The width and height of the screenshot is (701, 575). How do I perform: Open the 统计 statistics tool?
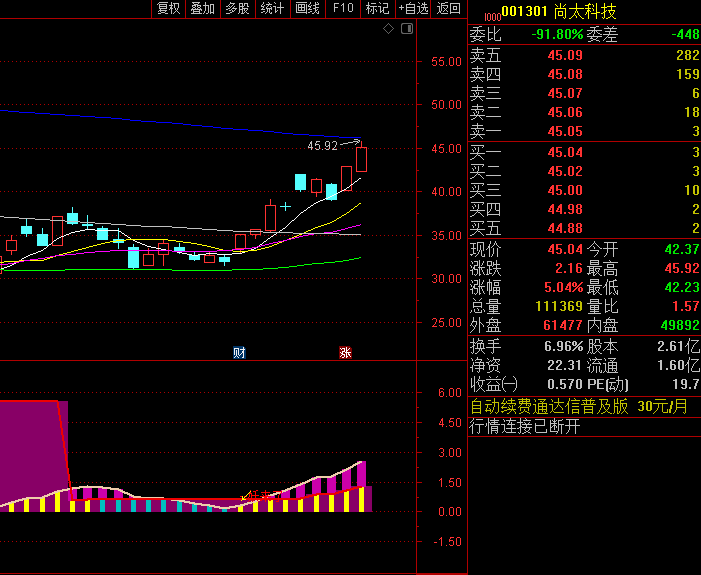coord(272,8)
